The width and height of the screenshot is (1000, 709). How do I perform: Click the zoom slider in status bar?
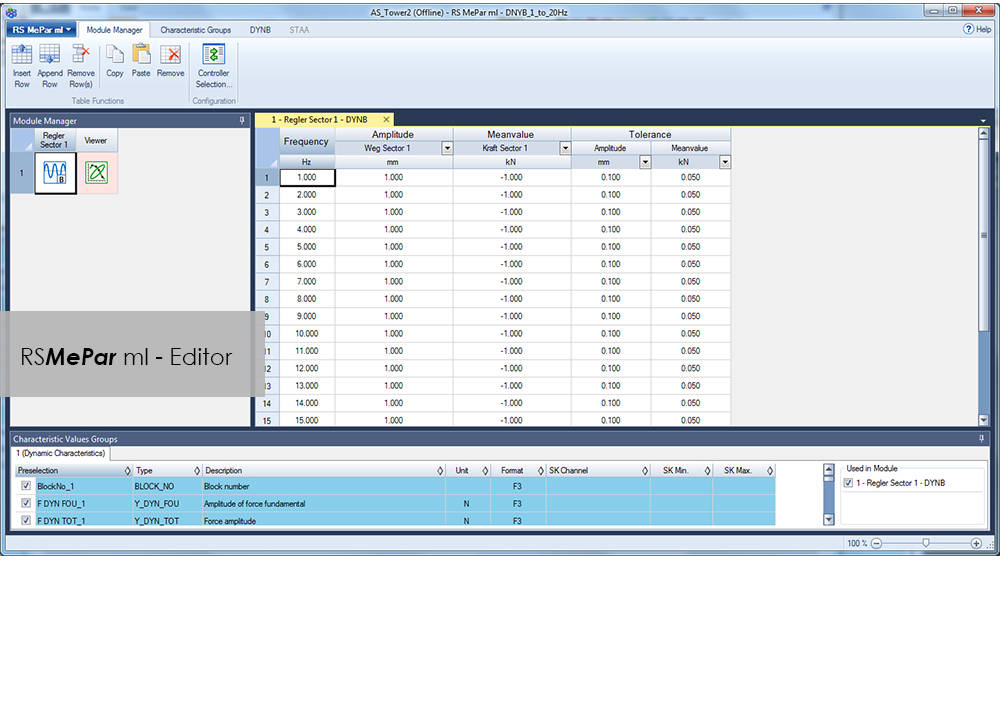click(926, 543)
